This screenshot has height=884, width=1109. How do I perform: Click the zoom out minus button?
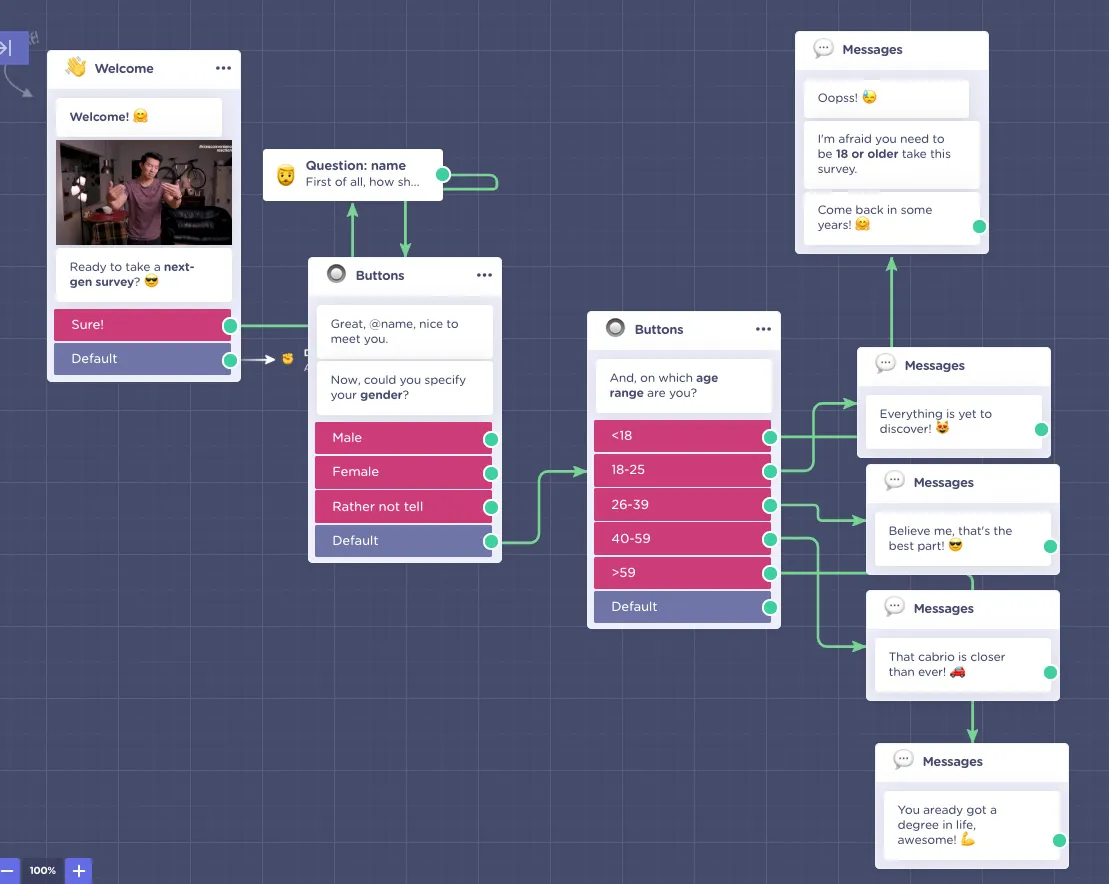click(x=7, y=870)
